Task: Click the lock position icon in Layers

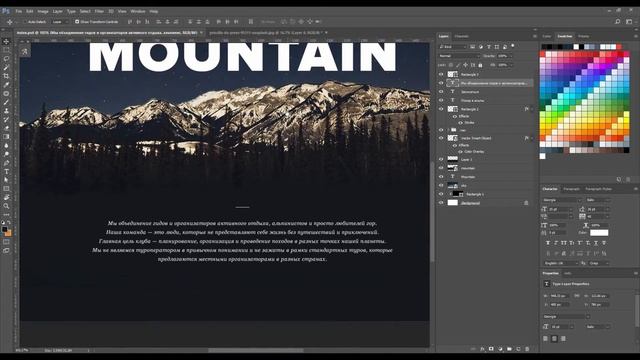Action: (465, 65)
